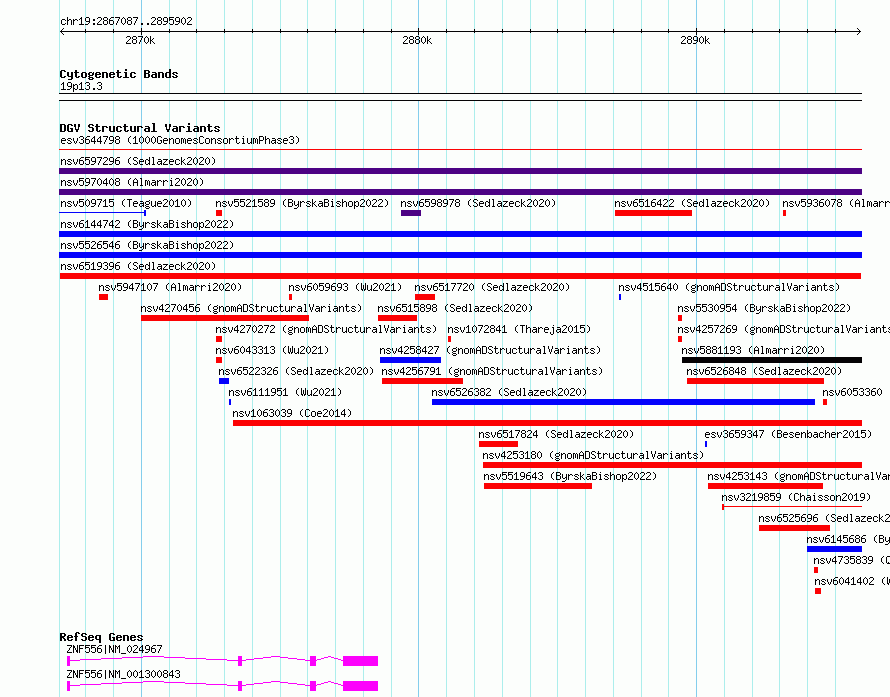Open the nsv6041402 variant label
The height and width of the screenshot is (697, 890).
(852, 581)
